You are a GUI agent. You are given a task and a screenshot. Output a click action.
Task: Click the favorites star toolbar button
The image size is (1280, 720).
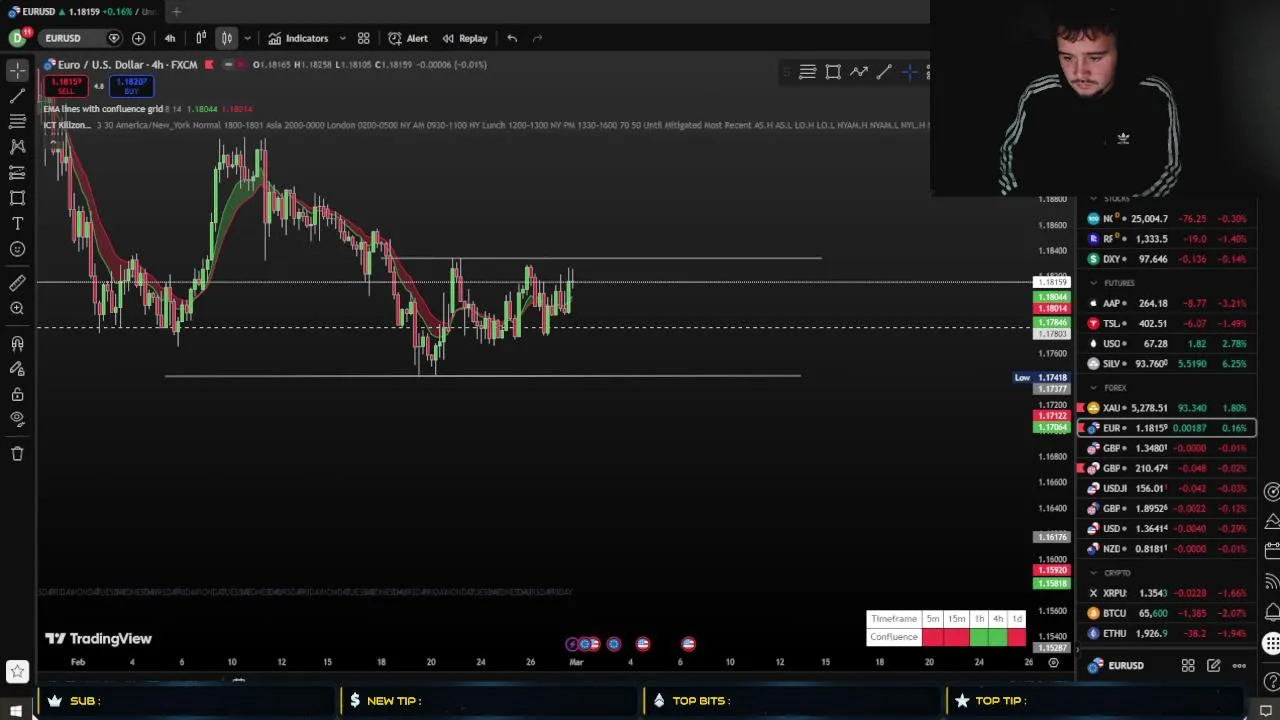pyautogui.click(x=17, y=671)
